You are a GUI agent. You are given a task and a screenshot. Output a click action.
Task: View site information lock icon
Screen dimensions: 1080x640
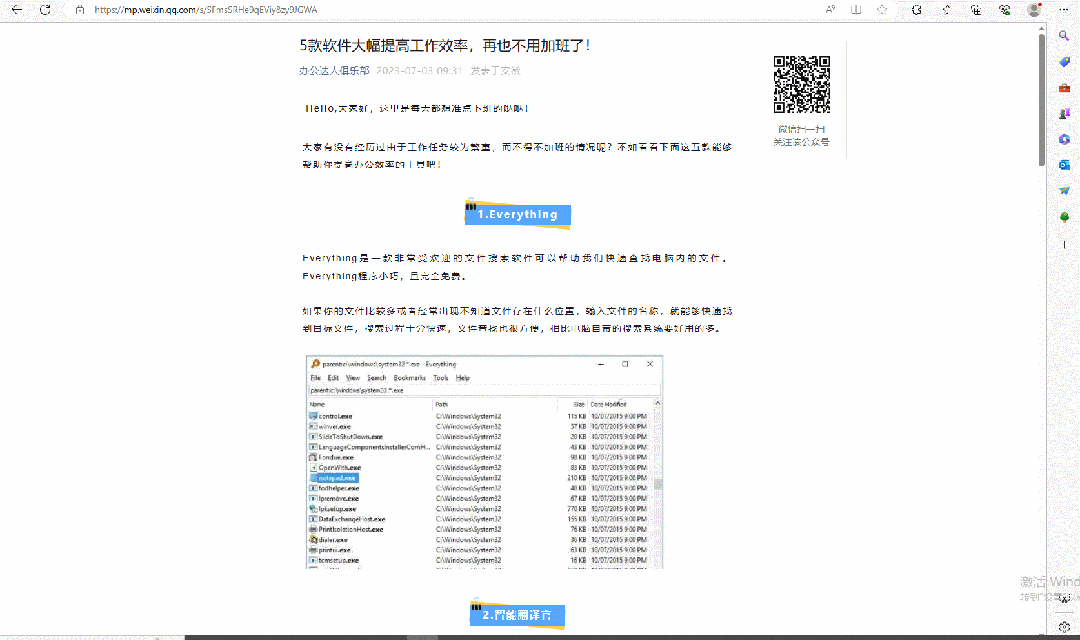[x=80, y=10]
